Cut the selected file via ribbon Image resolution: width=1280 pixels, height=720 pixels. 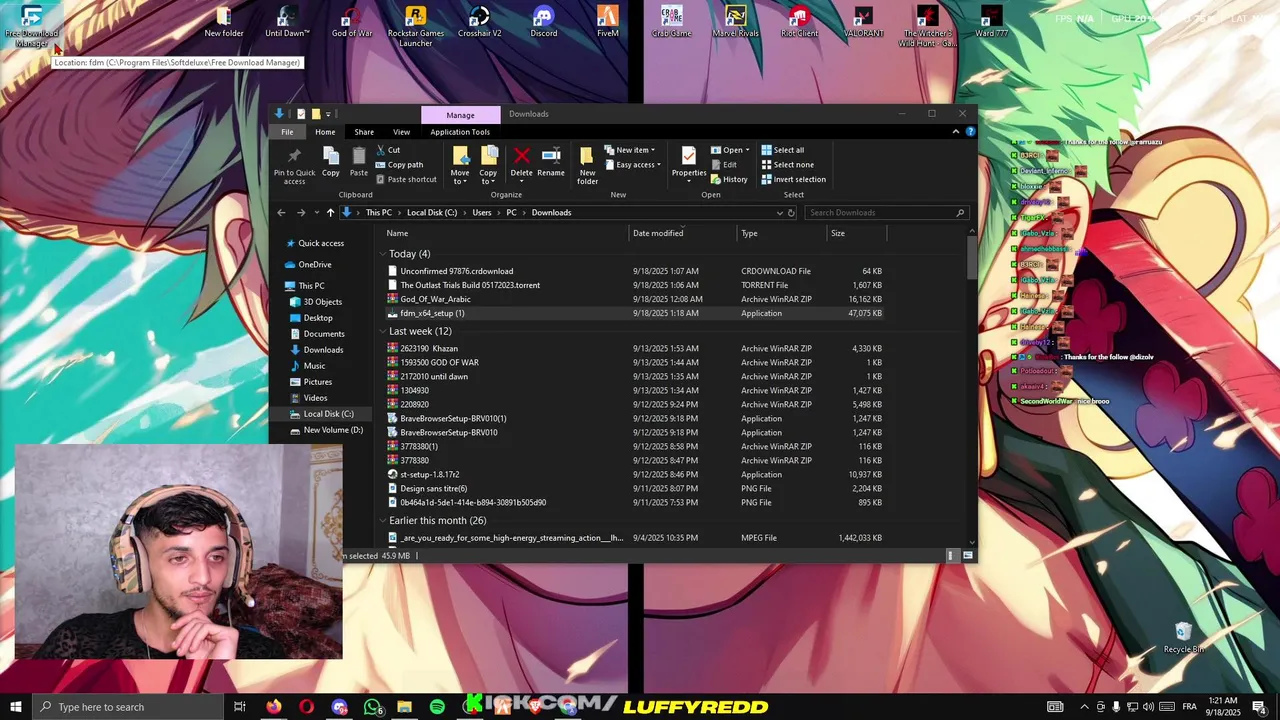pos(388,150)
